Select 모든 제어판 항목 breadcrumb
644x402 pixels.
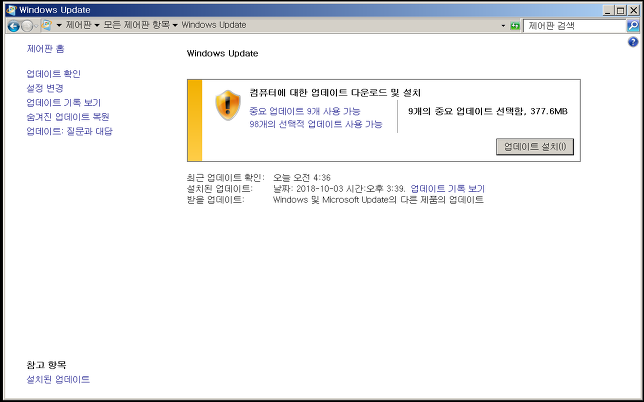(136, 25)
